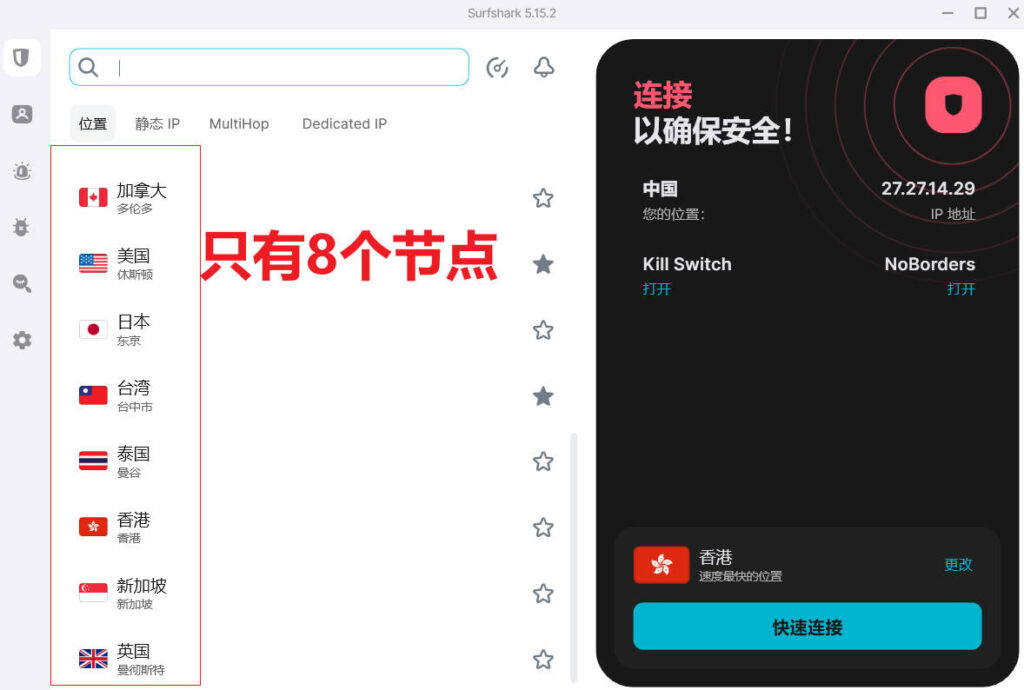Click the speed test gauge icon
Screen dimensions: 1024x690
click(497, 67)
